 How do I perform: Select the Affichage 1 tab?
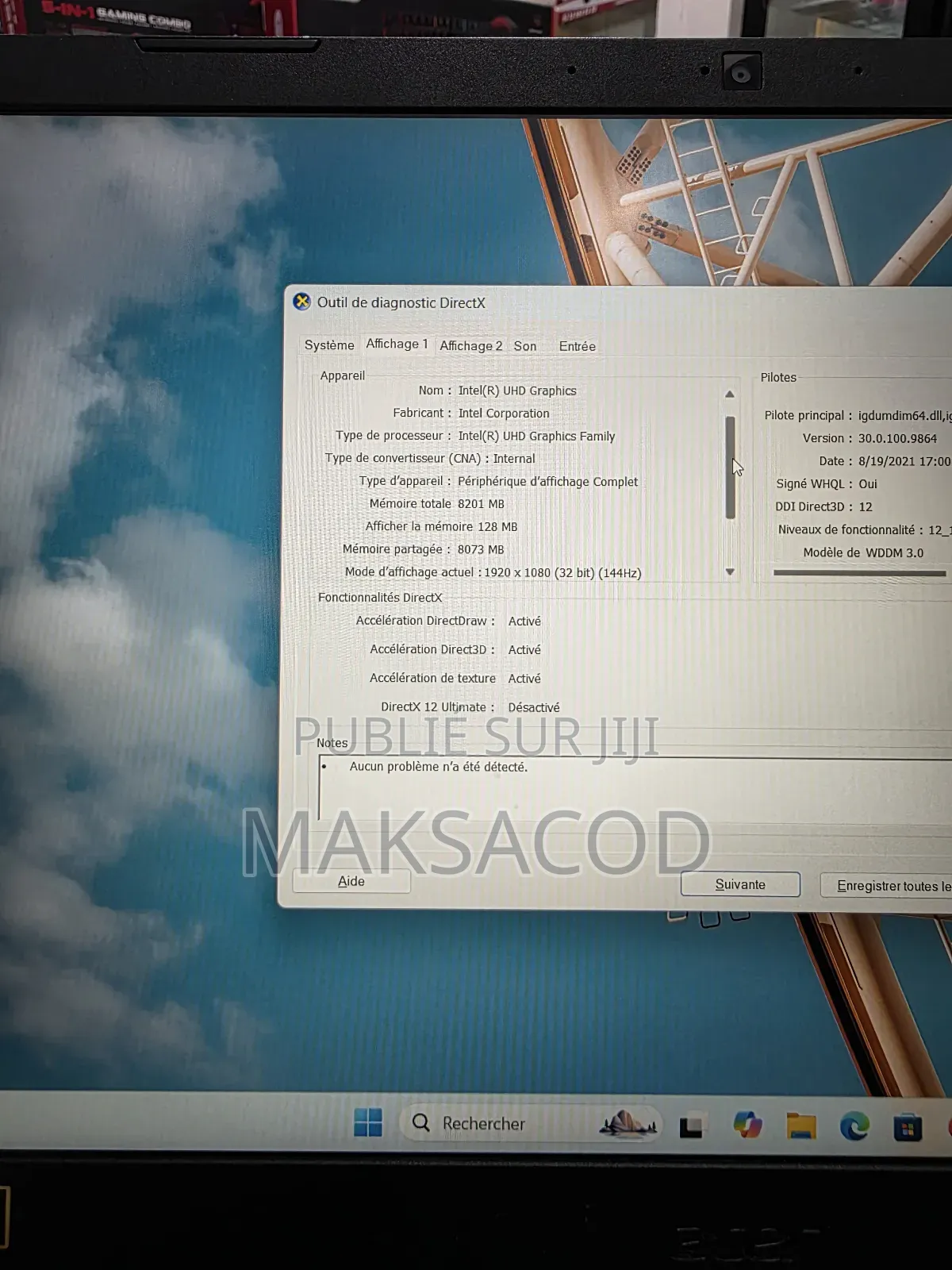click(397, 344)
